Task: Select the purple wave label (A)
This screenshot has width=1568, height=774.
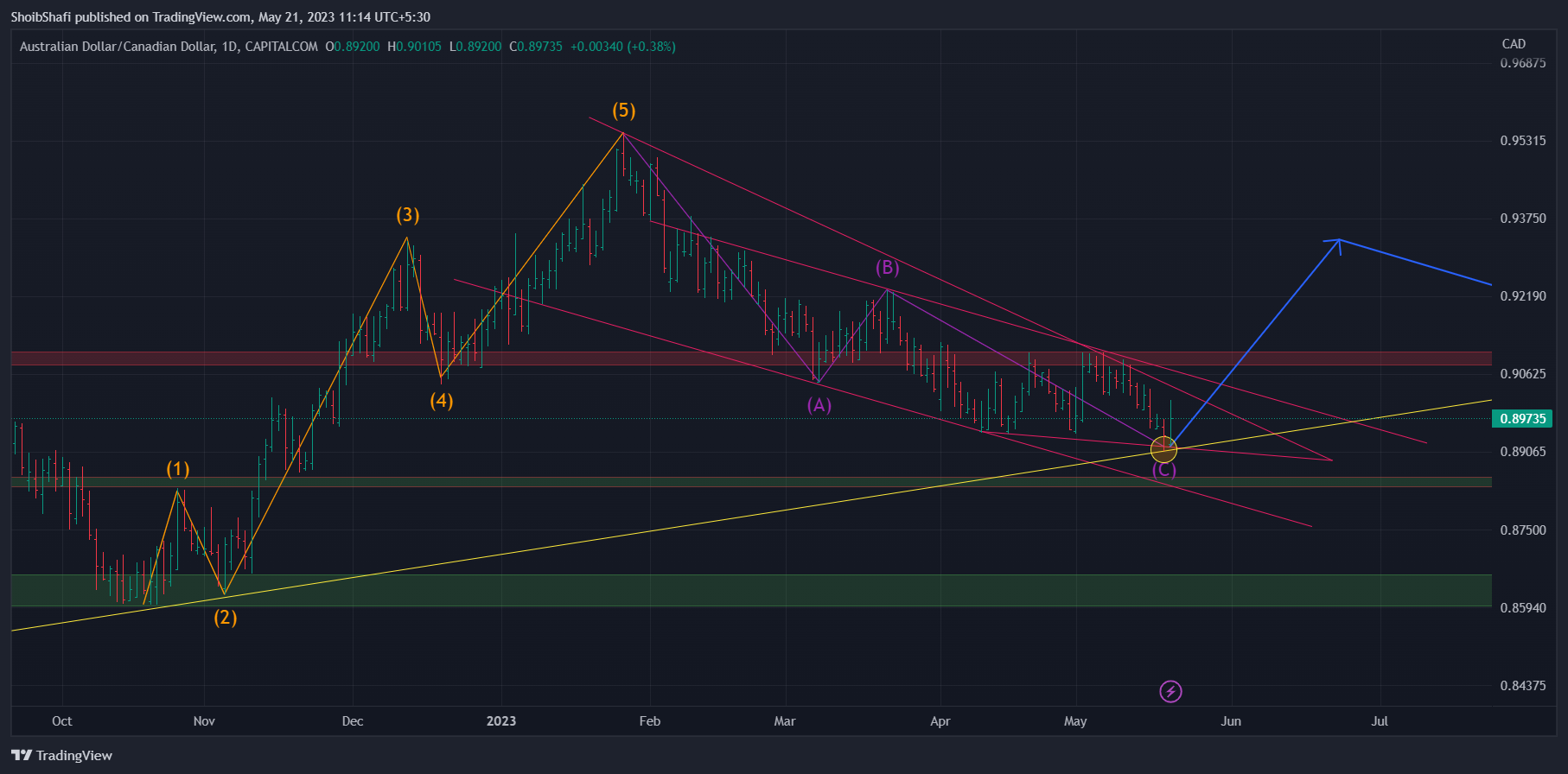Action: pyautogui.click(x=819, y=405)
